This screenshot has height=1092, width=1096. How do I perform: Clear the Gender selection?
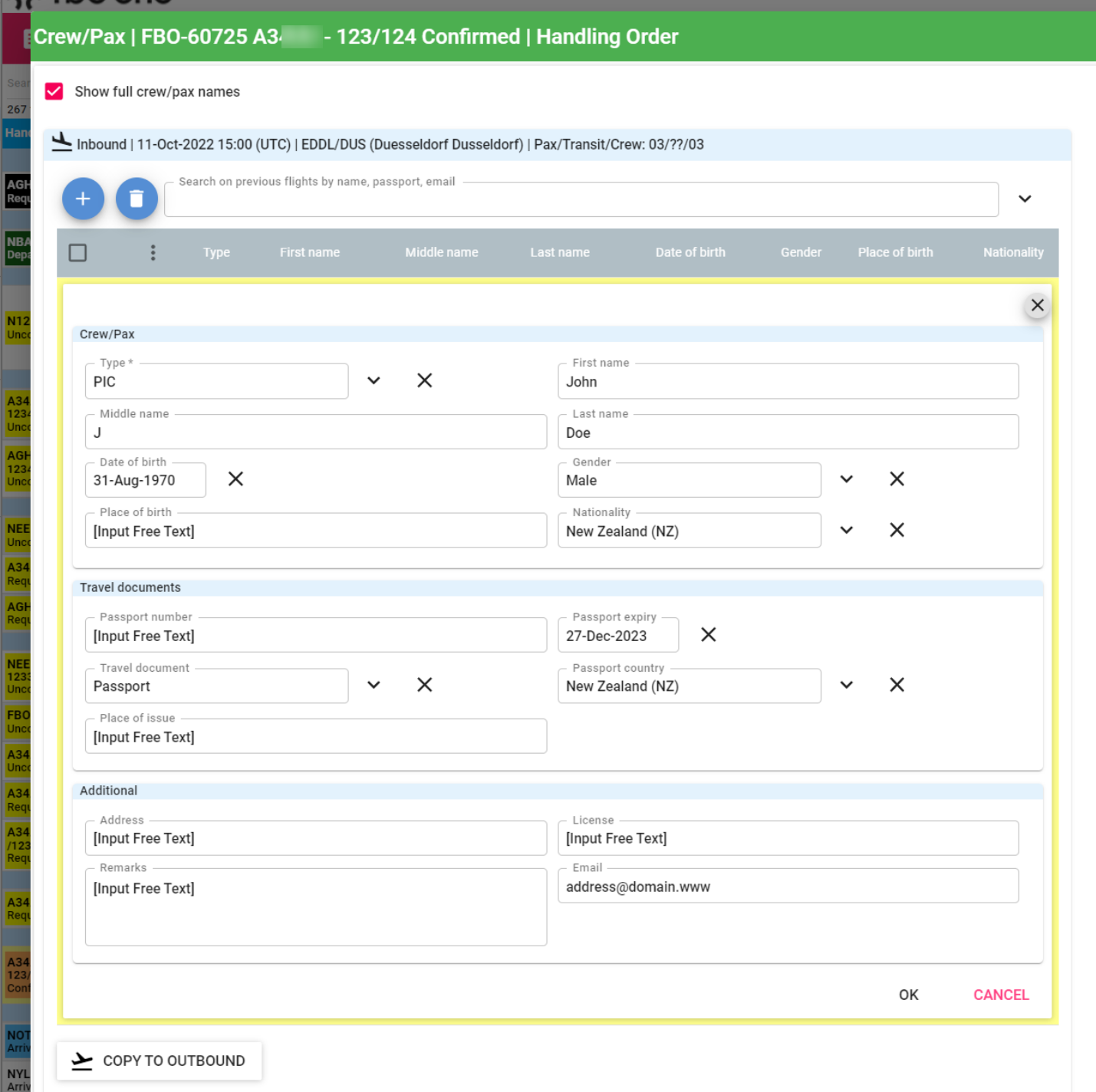point(897,479)
